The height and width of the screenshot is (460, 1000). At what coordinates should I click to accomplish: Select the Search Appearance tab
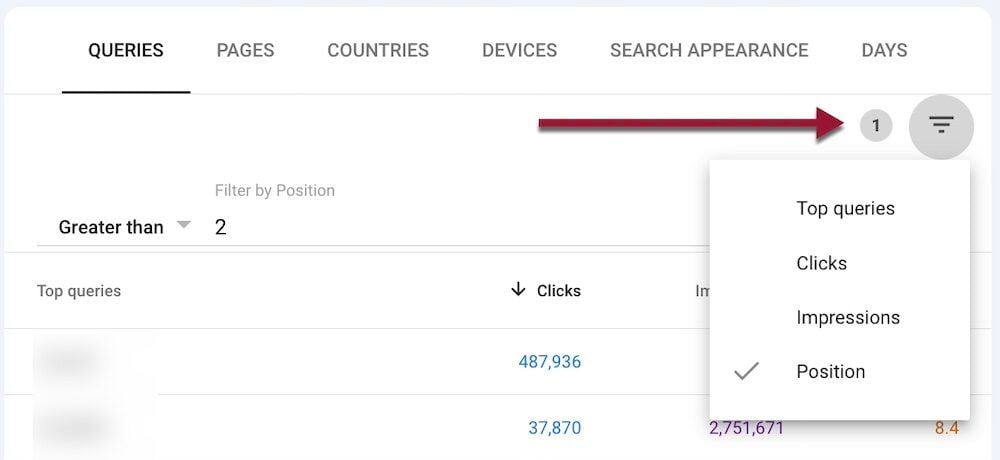coord(709,50)
